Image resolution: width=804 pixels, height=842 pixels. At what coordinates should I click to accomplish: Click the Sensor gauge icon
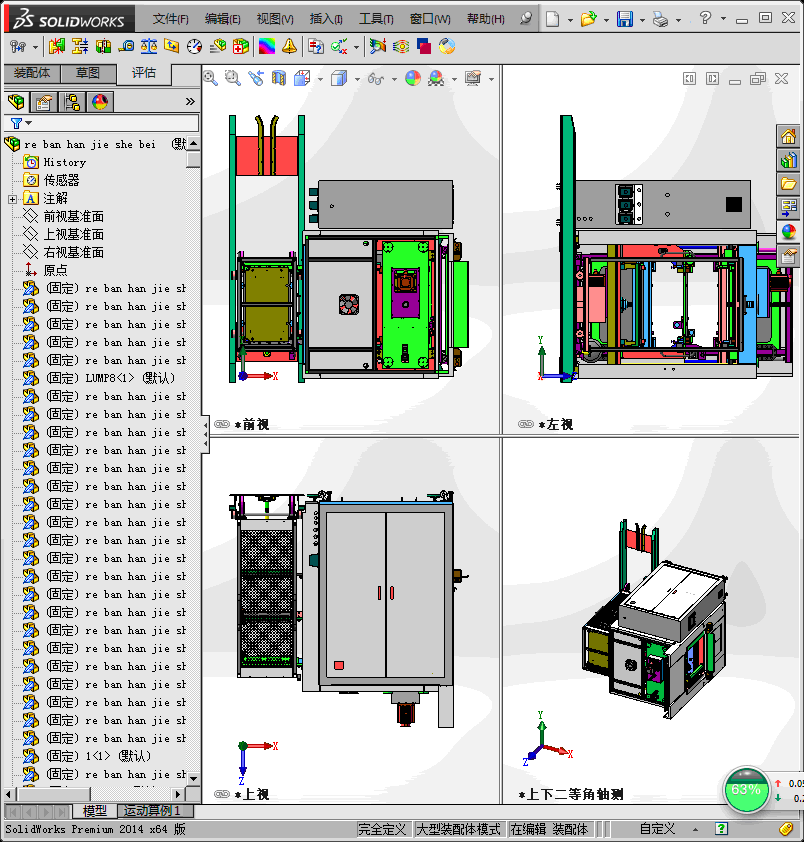(194, 47)
